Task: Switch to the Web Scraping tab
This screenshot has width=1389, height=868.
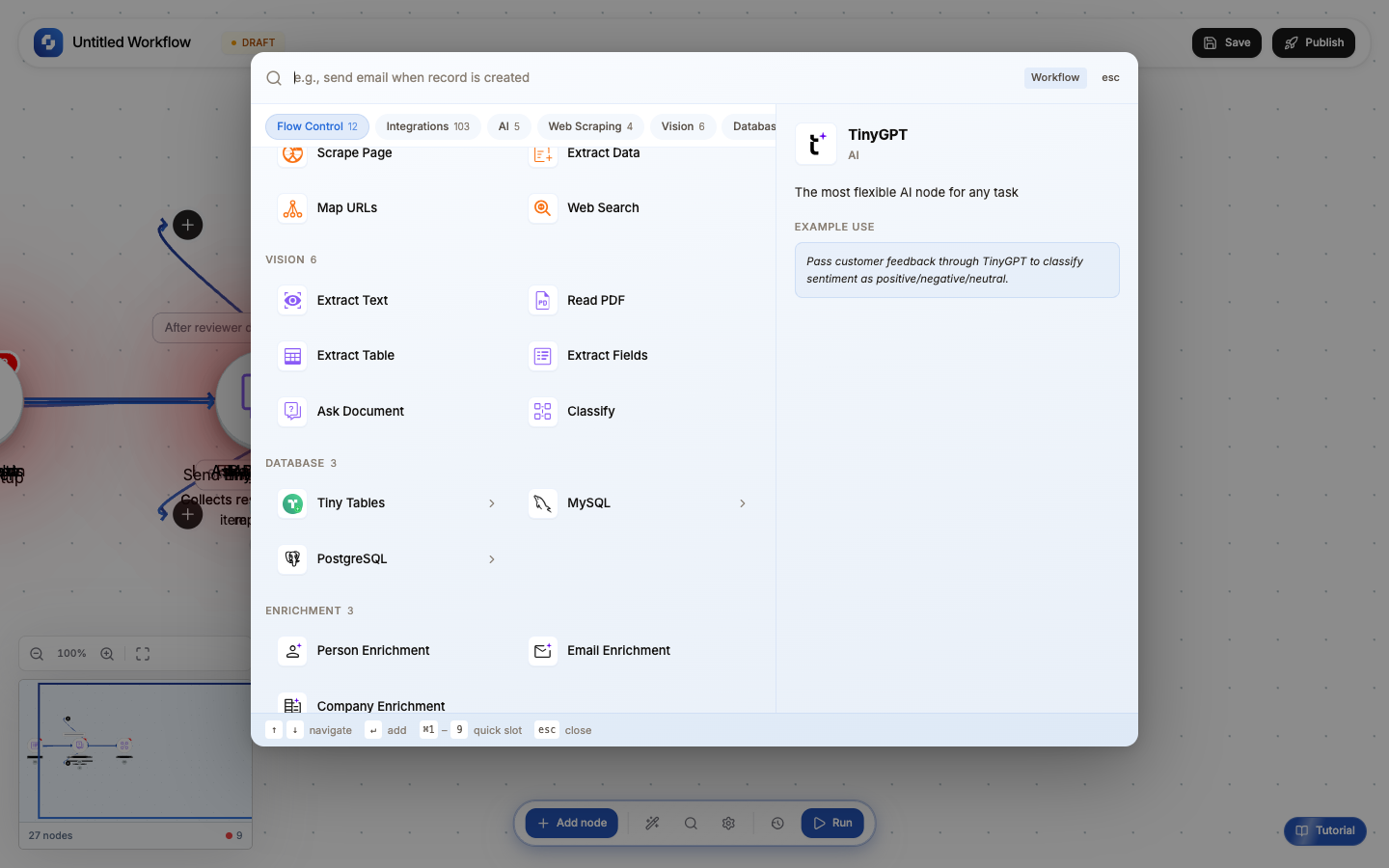Action: click(590, 126)
